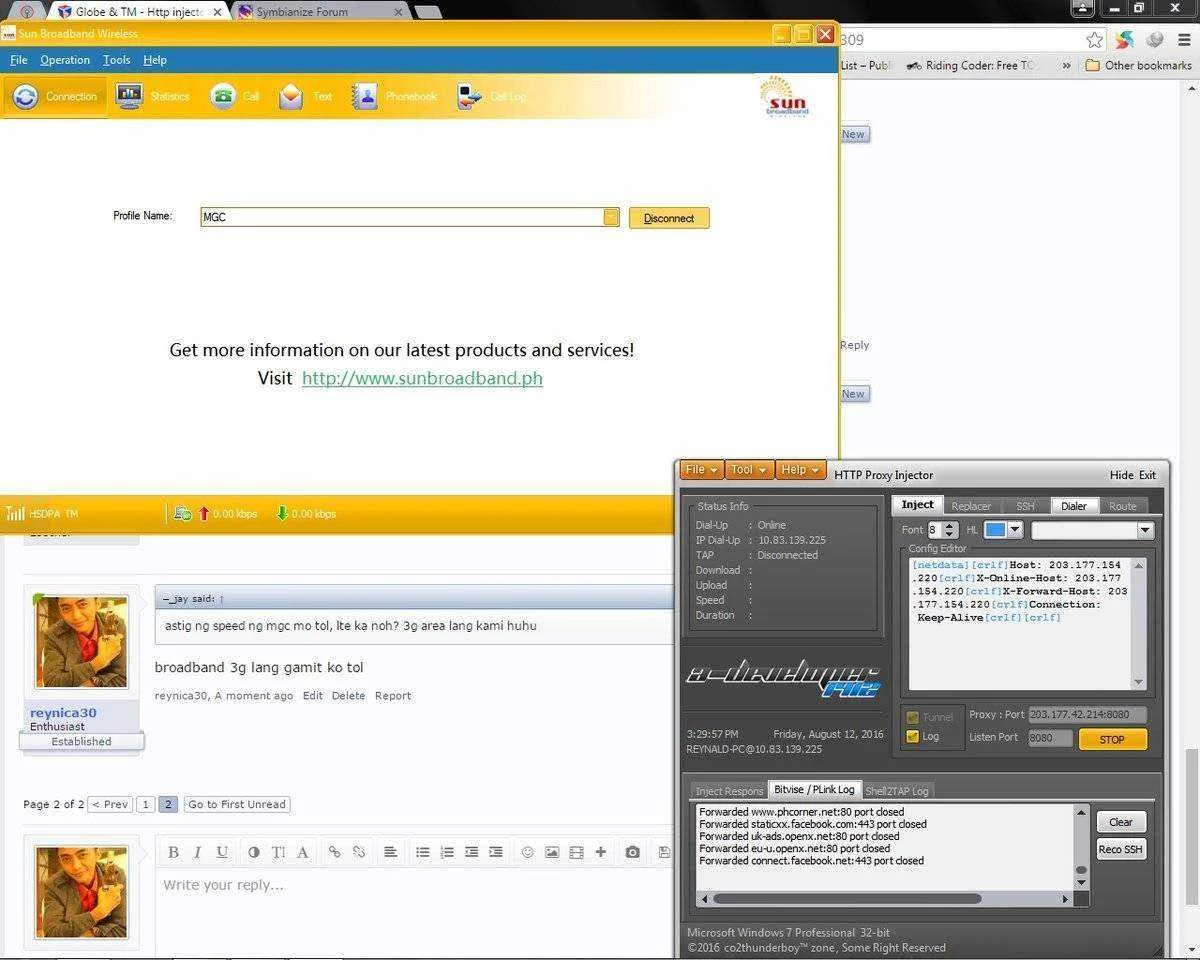This screenshot has height=960, width=1200.
Task: Expand the empty combo box beside HL
Action: click(x=1146, y=530)
